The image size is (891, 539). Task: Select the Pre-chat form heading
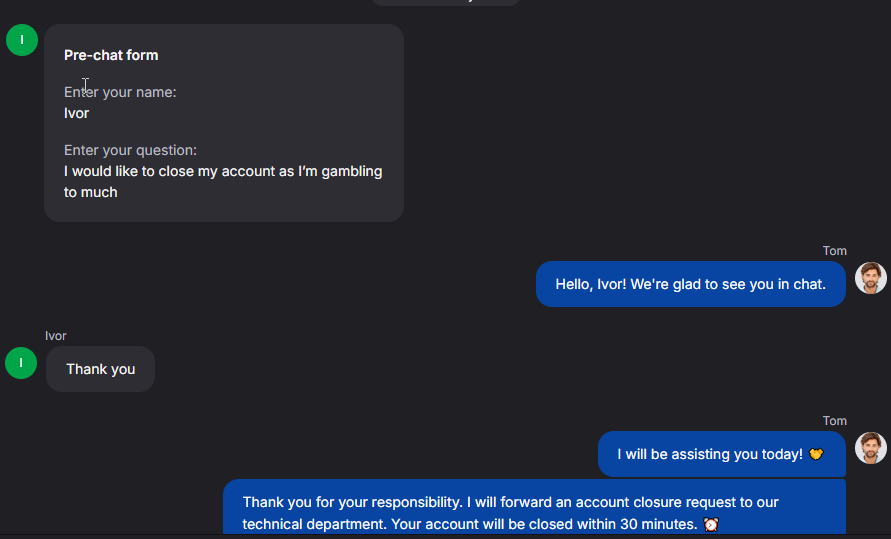111,55
